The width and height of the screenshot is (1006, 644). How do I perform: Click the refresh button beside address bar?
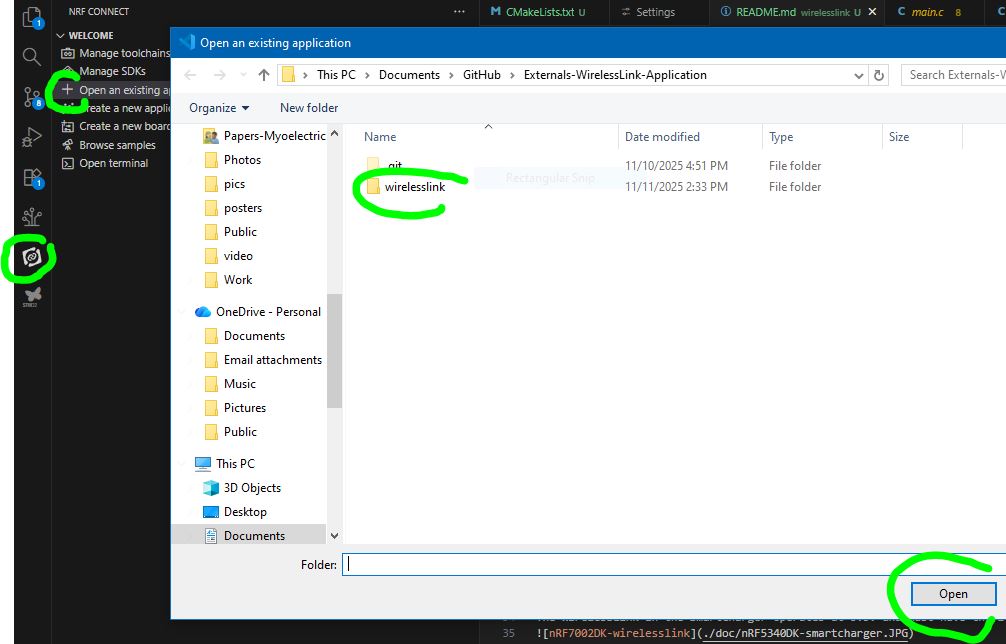point(879,75)
